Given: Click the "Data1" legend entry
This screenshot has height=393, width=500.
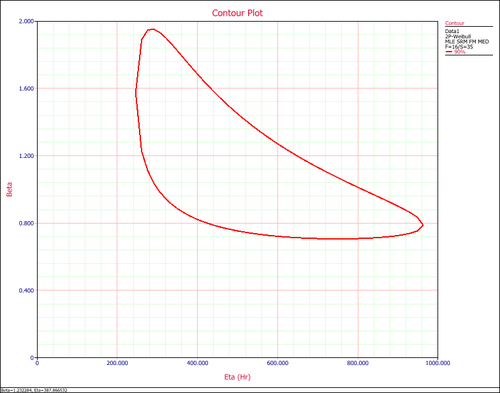Looking at the screenshot, I should (452, 31).
